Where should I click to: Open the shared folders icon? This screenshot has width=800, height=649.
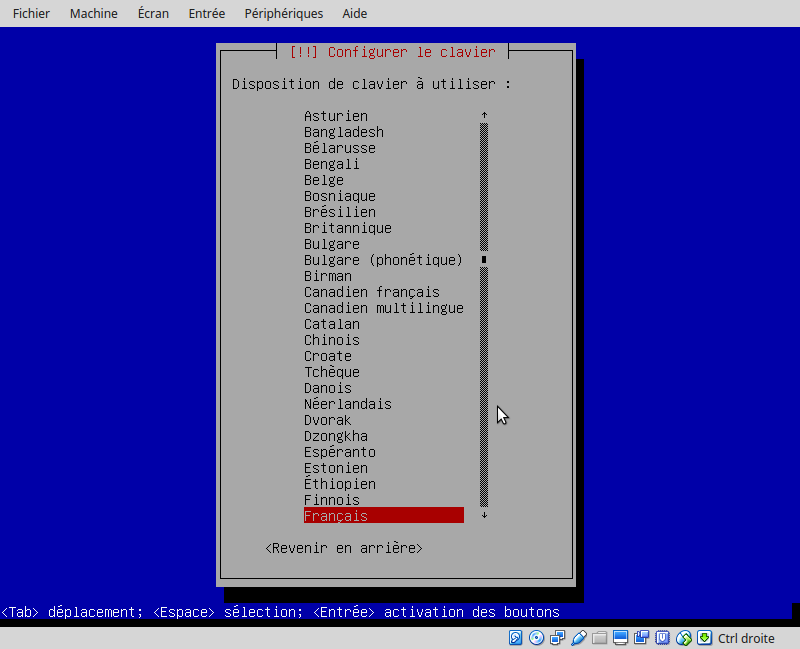click(x=599, y=638)
